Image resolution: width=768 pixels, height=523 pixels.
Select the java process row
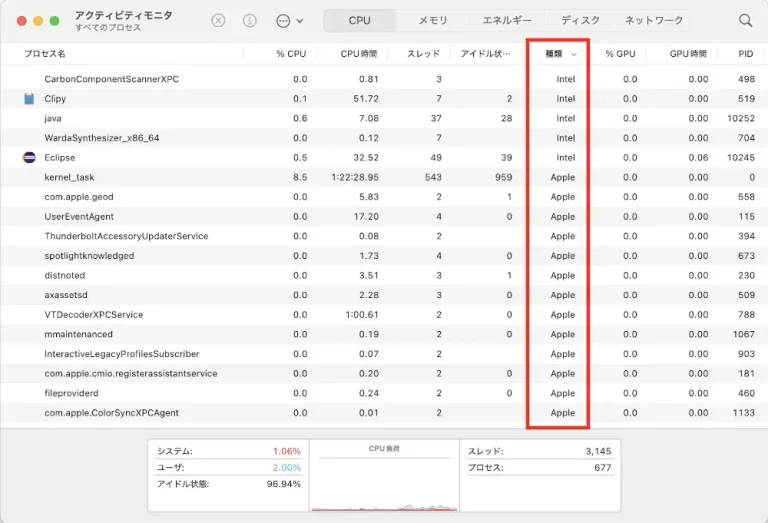click(384, 119)
